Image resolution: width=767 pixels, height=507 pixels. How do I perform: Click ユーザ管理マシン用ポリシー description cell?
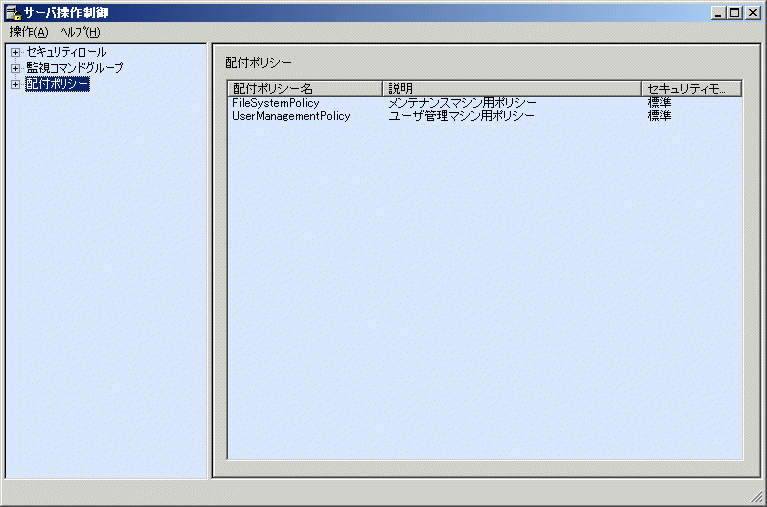pyautogui.click(x=461, y=116)
